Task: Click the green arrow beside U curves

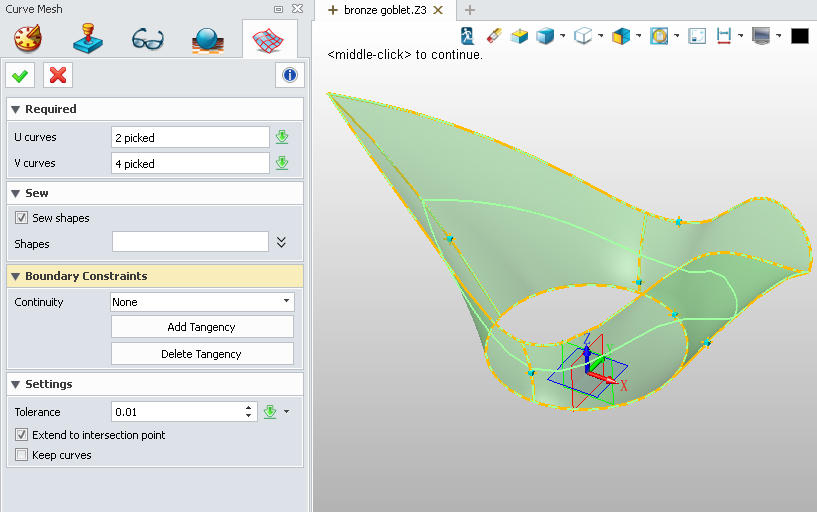Action: click(x=282, y=137)
